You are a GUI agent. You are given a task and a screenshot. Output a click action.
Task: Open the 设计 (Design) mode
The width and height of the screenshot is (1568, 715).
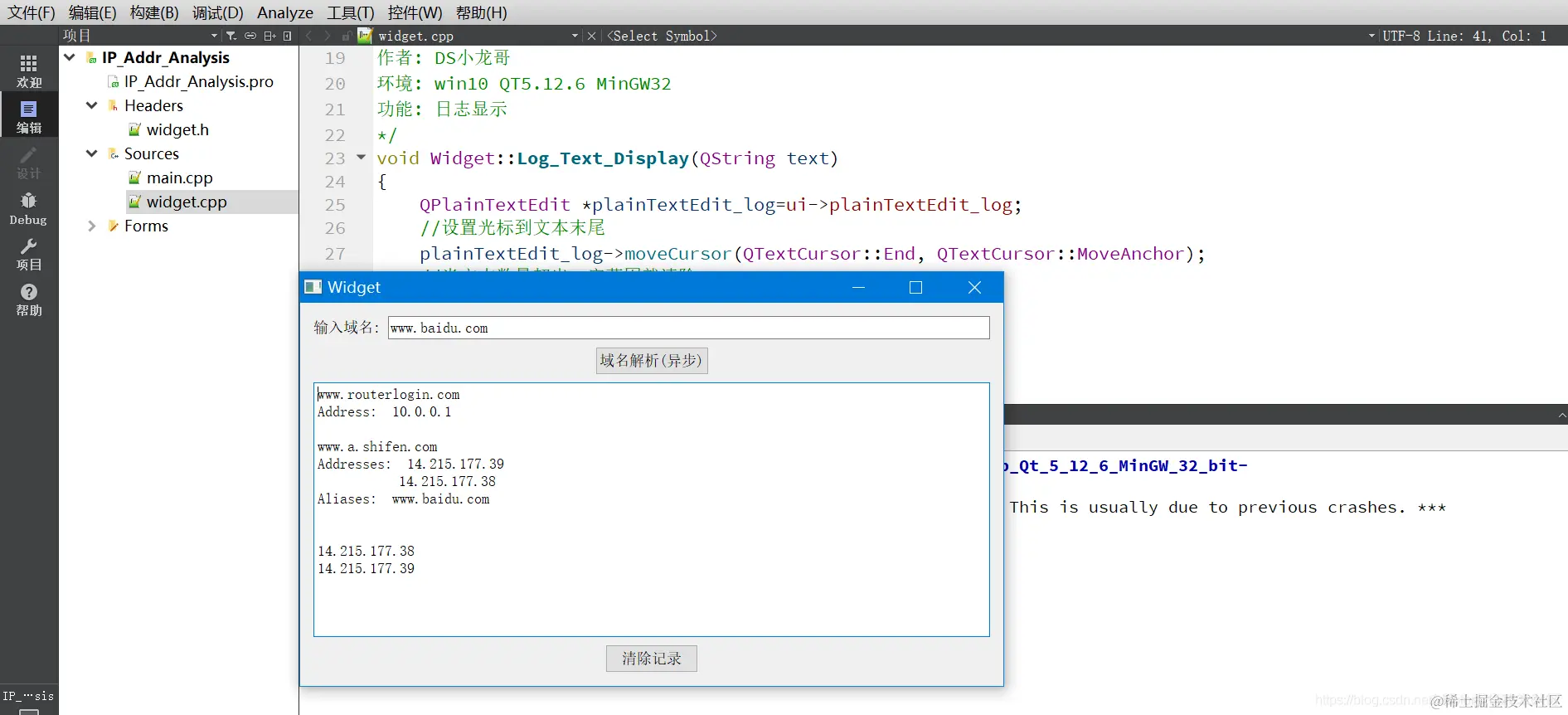(x=29, y=163)
